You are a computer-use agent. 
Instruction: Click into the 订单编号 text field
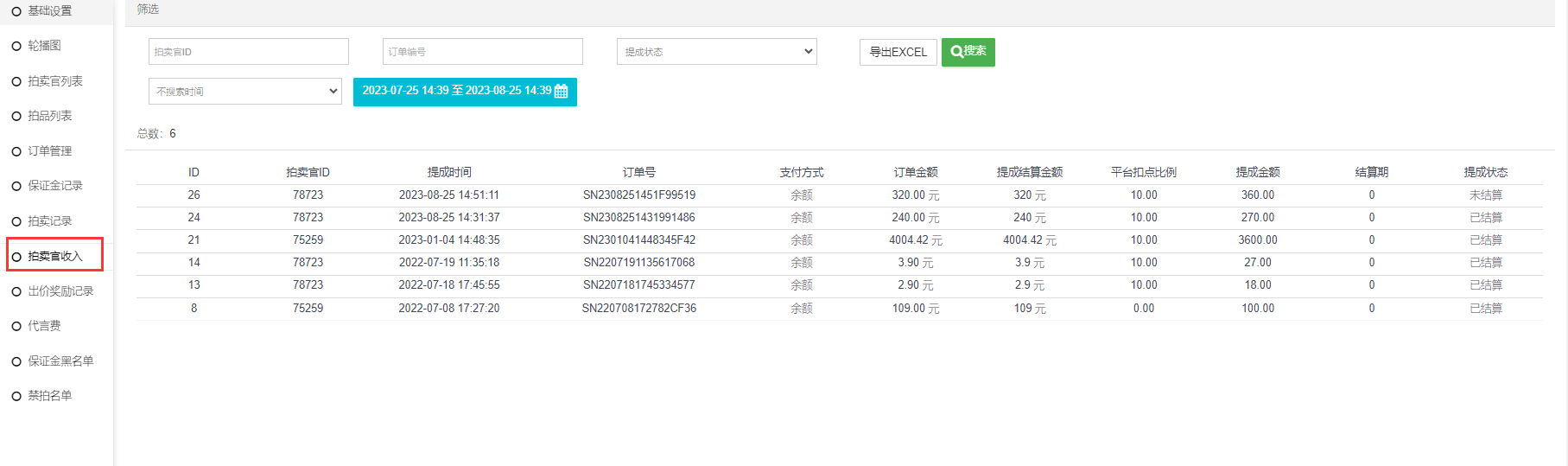(482, 52)
